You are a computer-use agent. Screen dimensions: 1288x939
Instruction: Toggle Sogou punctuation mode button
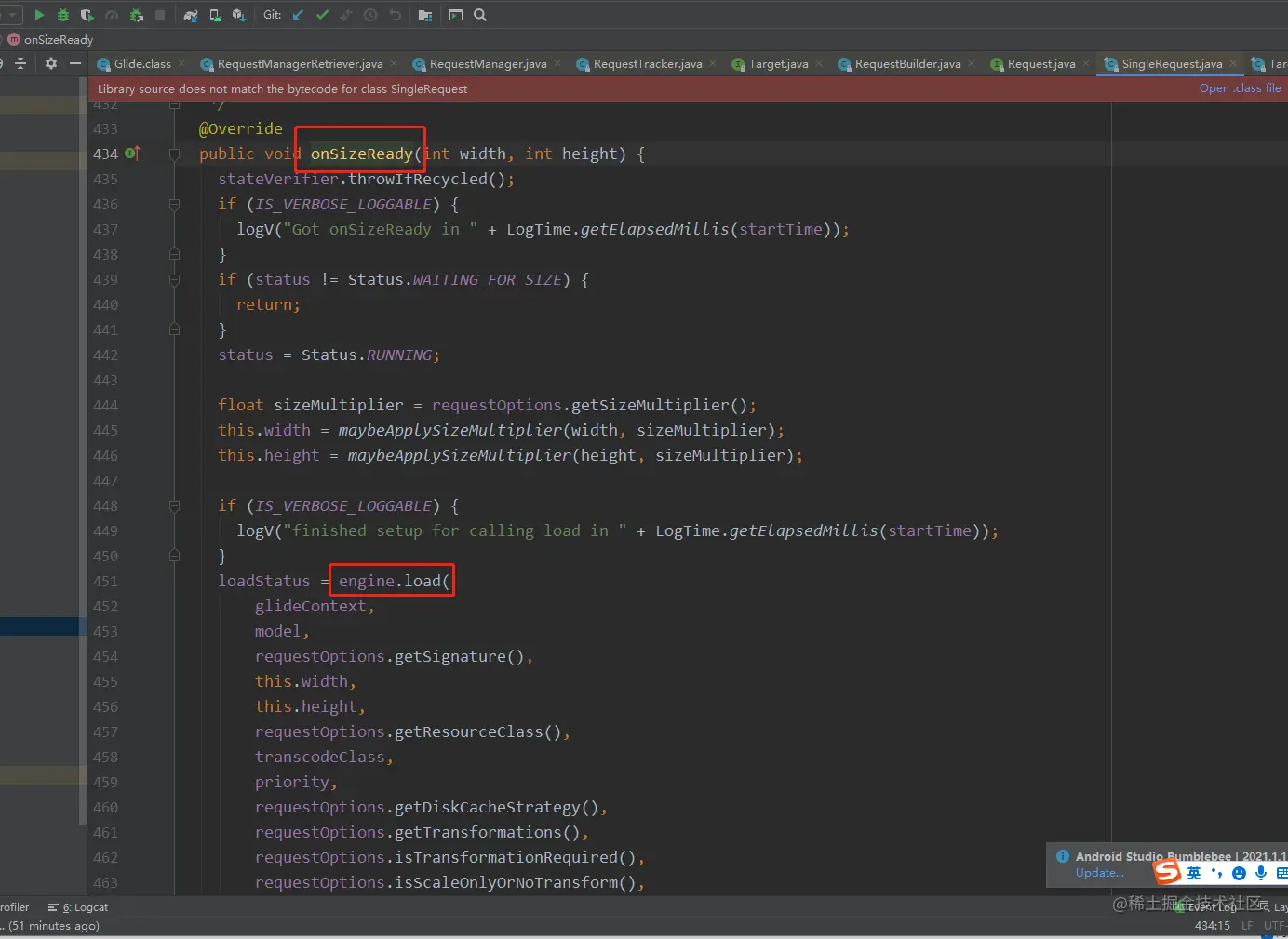point(1216,873)
